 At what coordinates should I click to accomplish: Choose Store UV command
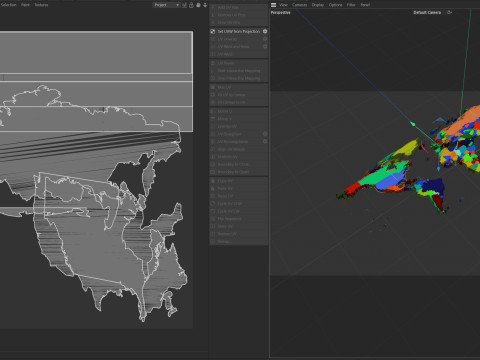[x=239, y=227]
